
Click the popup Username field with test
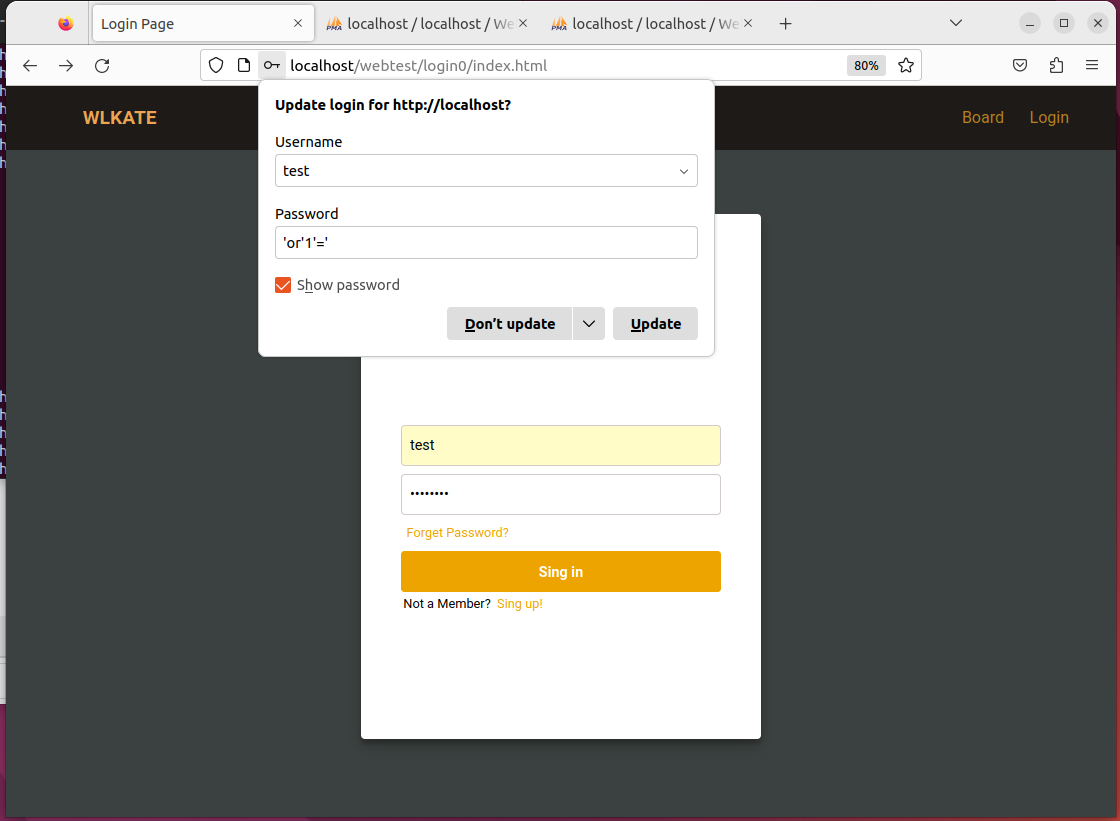(486, 171)
